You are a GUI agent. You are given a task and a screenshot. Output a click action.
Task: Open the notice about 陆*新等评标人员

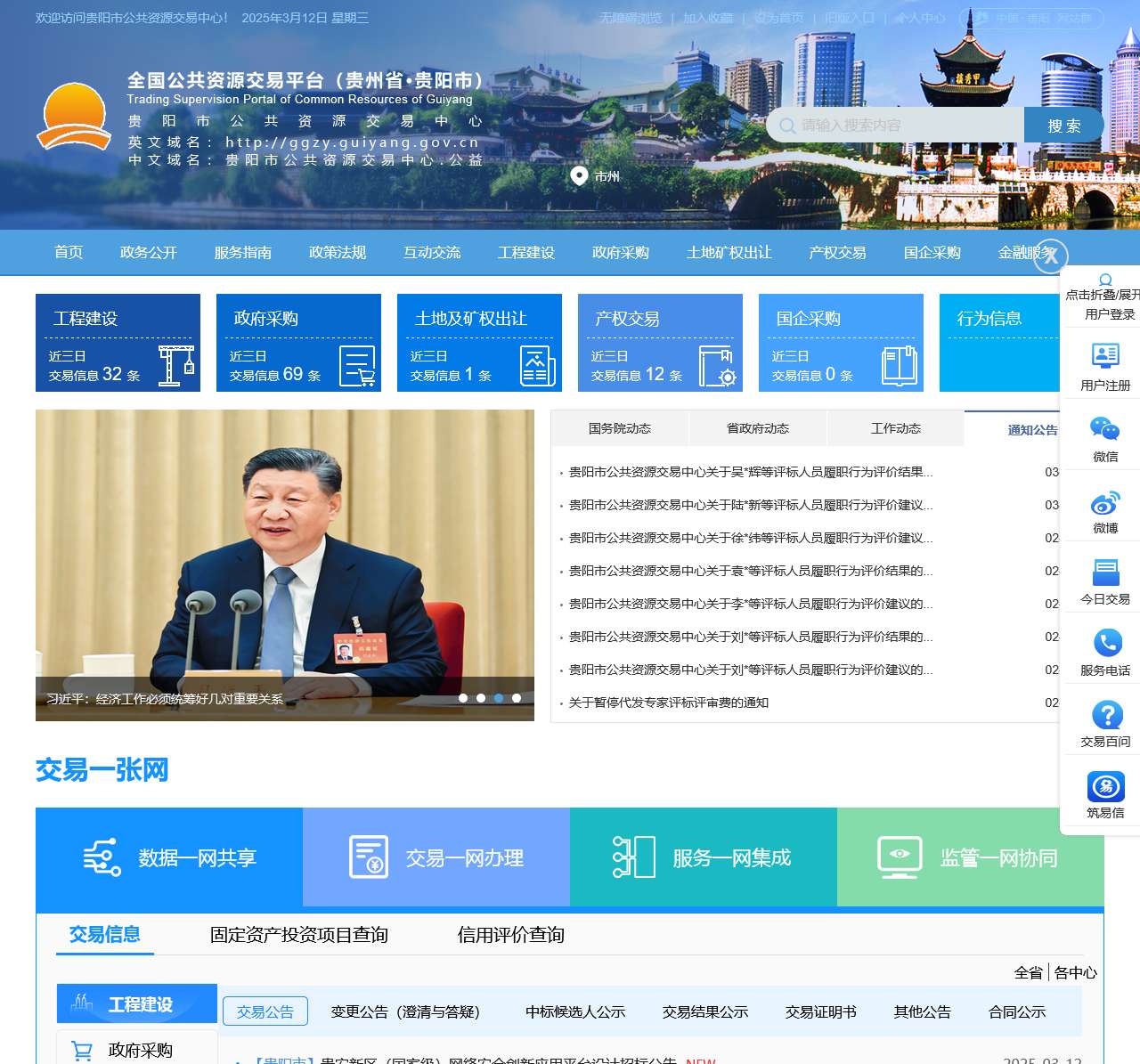coord(751,505)
